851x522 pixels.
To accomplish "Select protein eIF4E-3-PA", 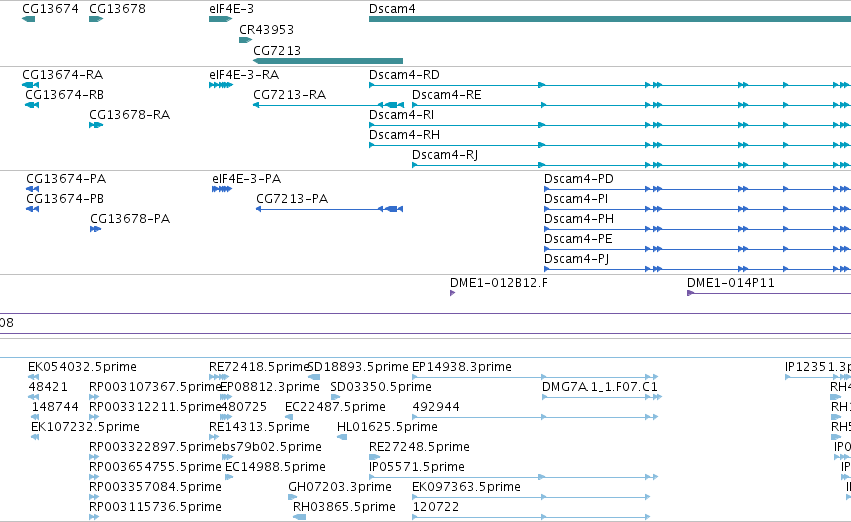I will pyautogui.click(x=246, y=179).
